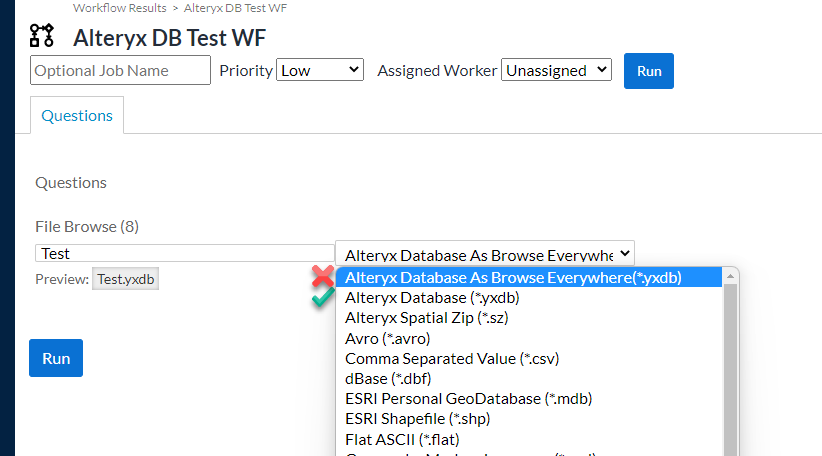
Task: Open the Assigned Worker dropdown
Action: coord(556,71)
